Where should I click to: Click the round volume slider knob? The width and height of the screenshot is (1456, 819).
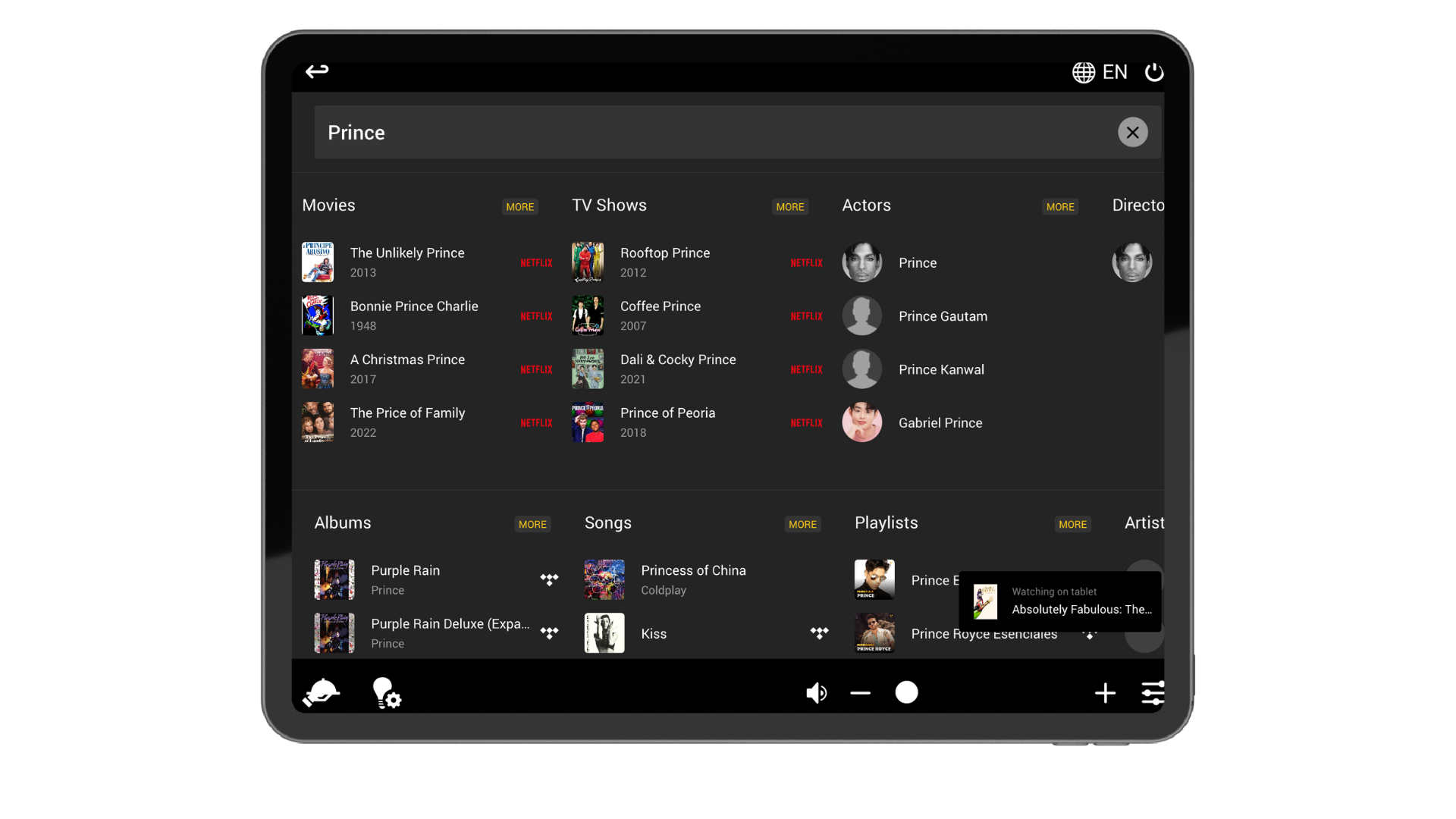coord(906,692)
